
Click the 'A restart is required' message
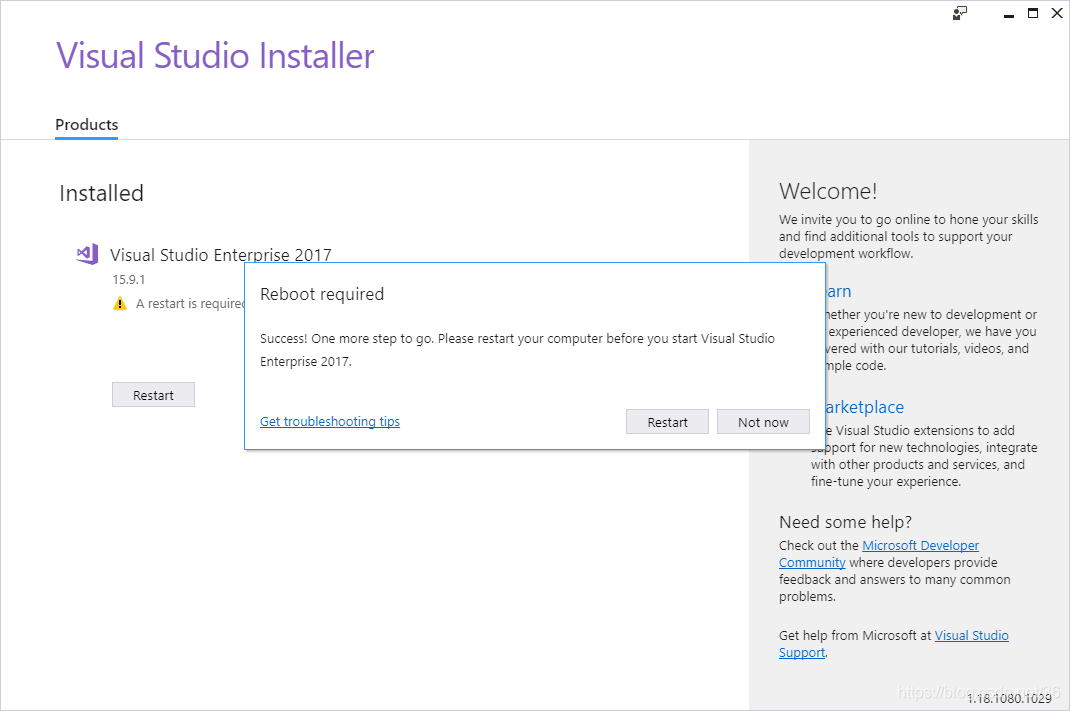click(x=190, y=304)
